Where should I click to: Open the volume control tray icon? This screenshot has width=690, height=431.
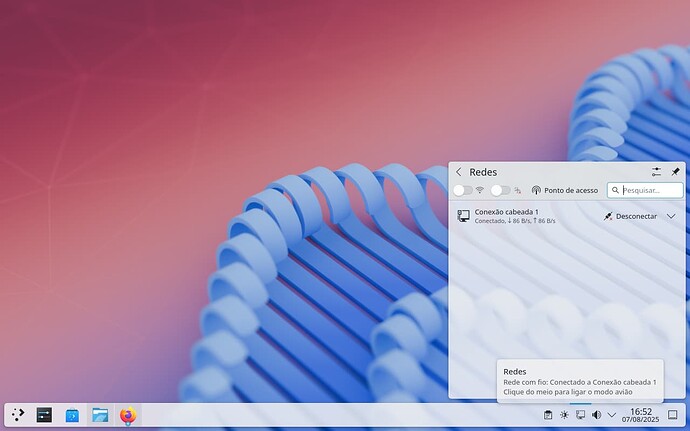pyautogui.click(x=596, y=415)
